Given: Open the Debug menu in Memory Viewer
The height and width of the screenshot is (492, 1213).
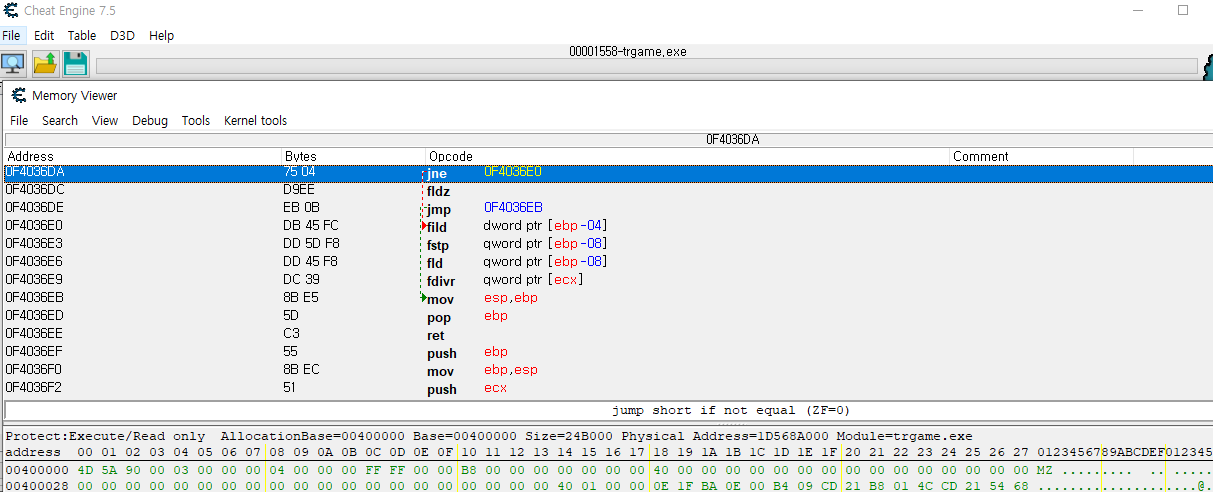Looking at the screenshot, I should [x=150, y=121].
